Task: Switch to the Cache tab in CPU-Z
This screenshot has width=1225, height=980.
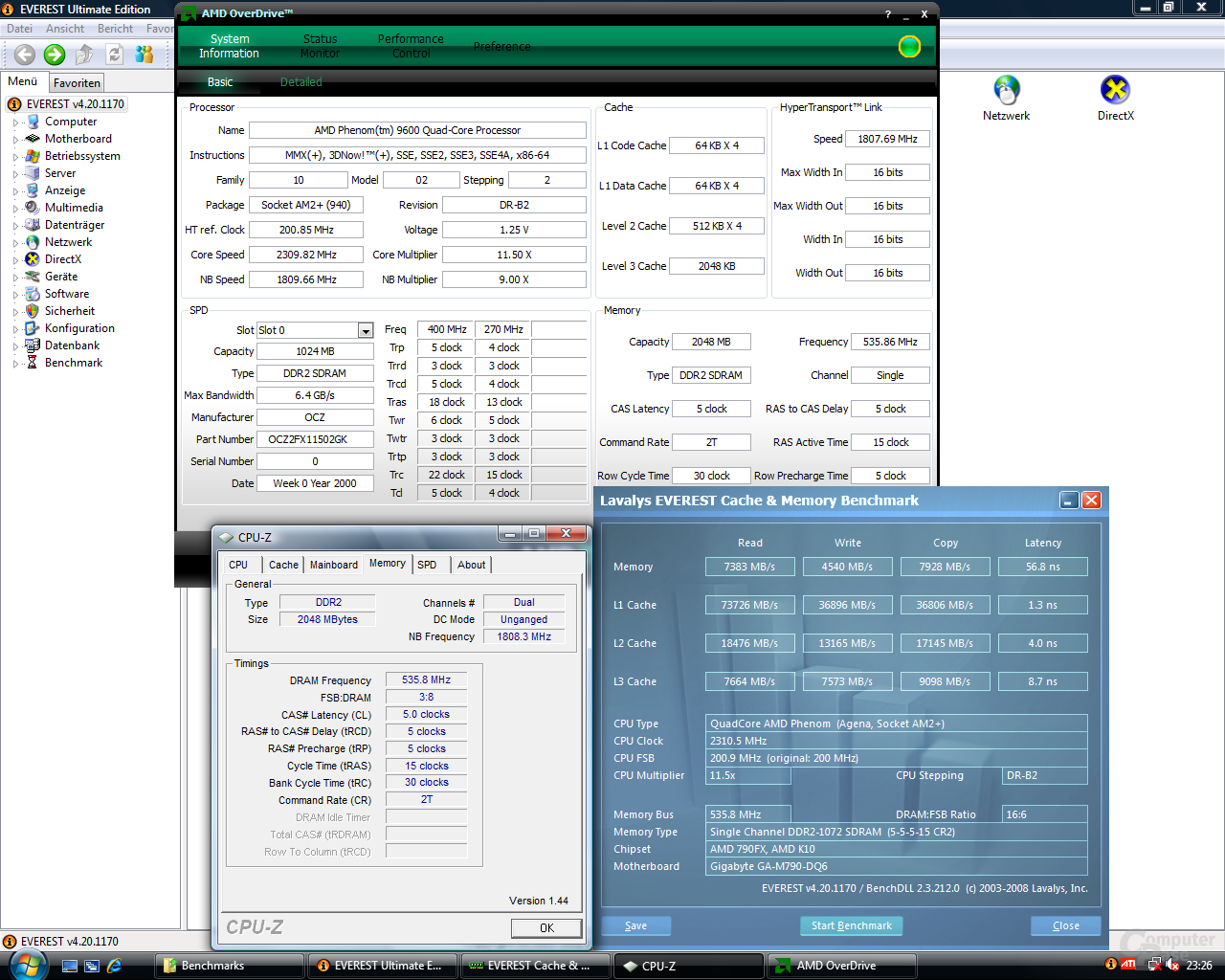Action: click(x=283, y=565)
